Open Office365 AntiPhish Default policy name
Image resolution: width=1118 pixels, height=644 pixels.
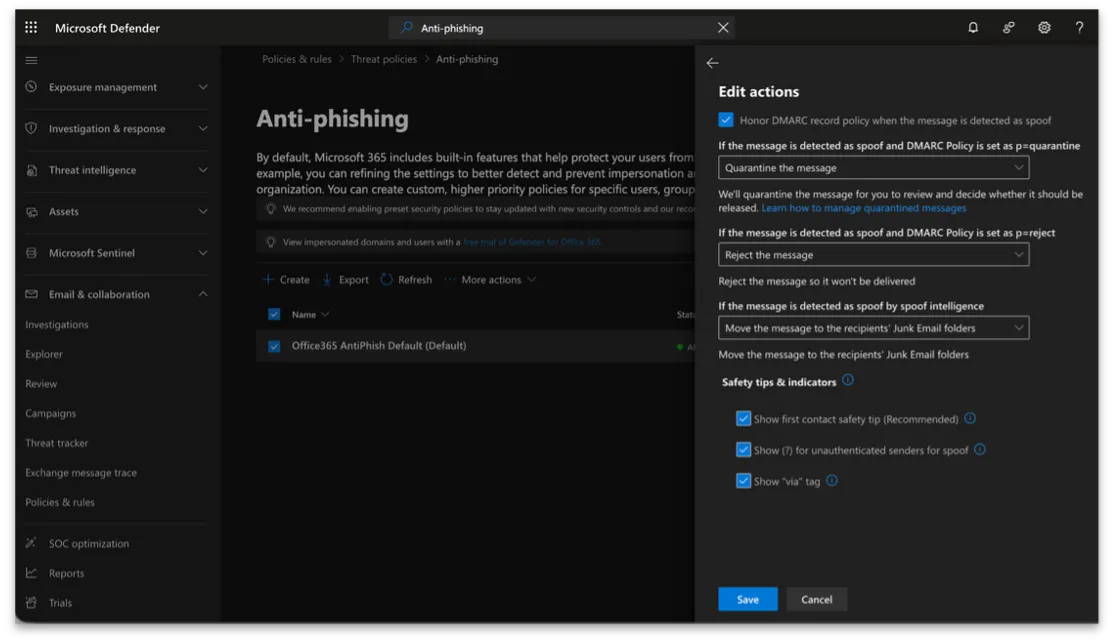click(x=379, y=346)
